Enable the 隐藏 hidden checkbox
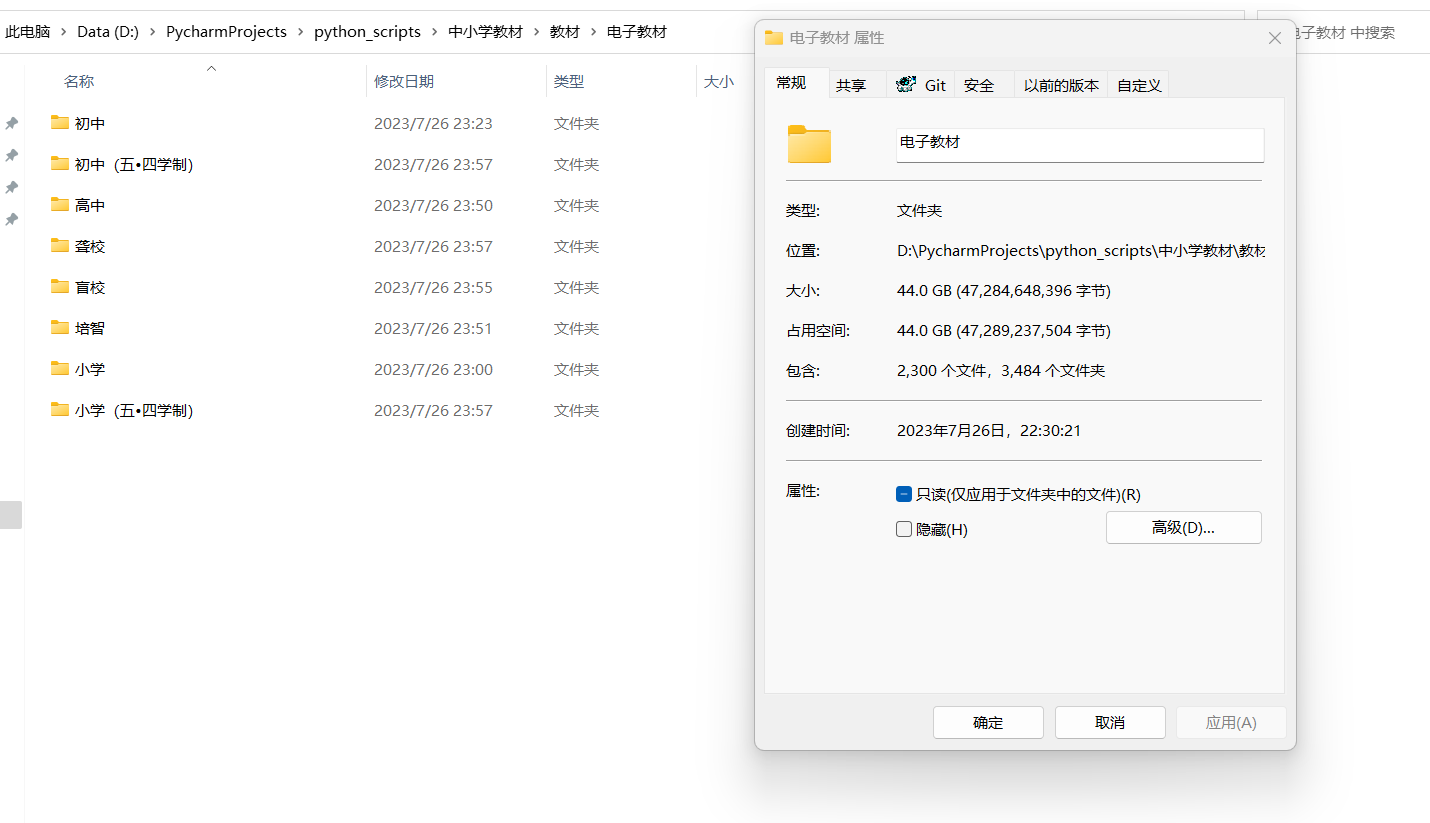 (x=904, y=530)
